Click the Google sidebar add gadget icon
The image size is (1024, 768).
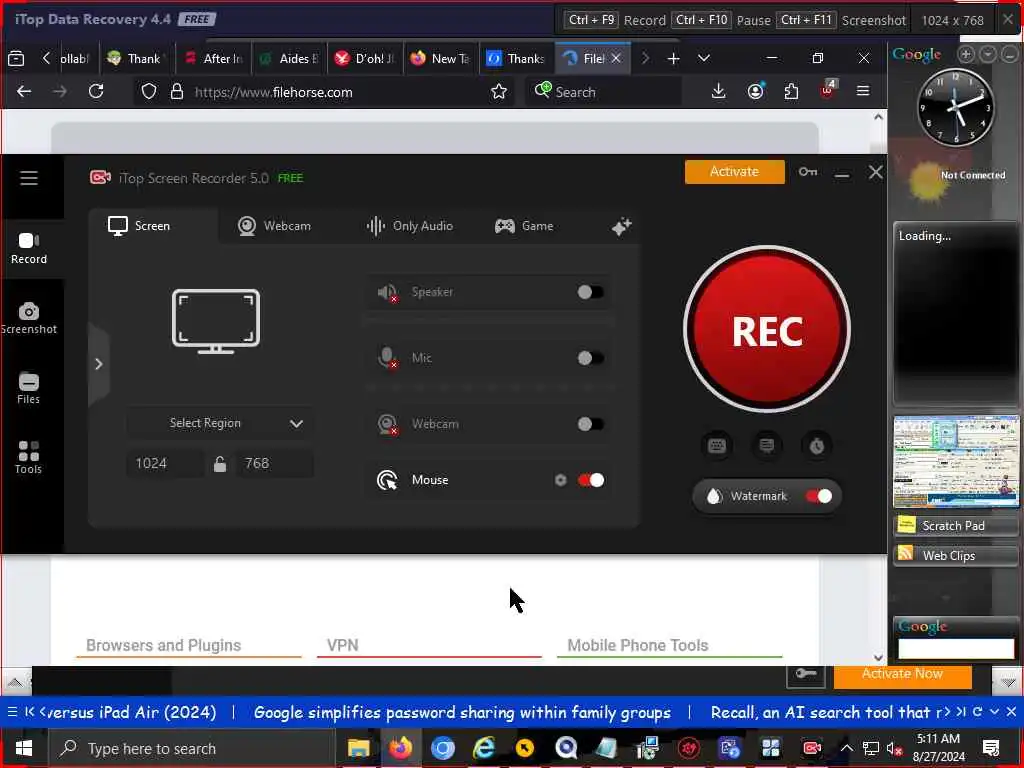pyautogui.click(x=966, y=54)
